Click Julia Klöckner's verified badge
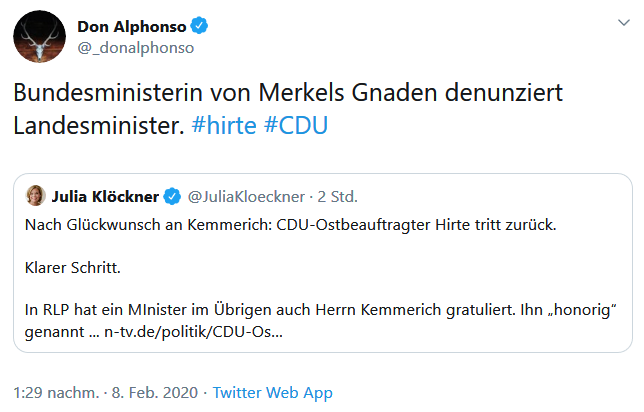The image size is (644, 412). pyautogui.click(x=171, y=194)
